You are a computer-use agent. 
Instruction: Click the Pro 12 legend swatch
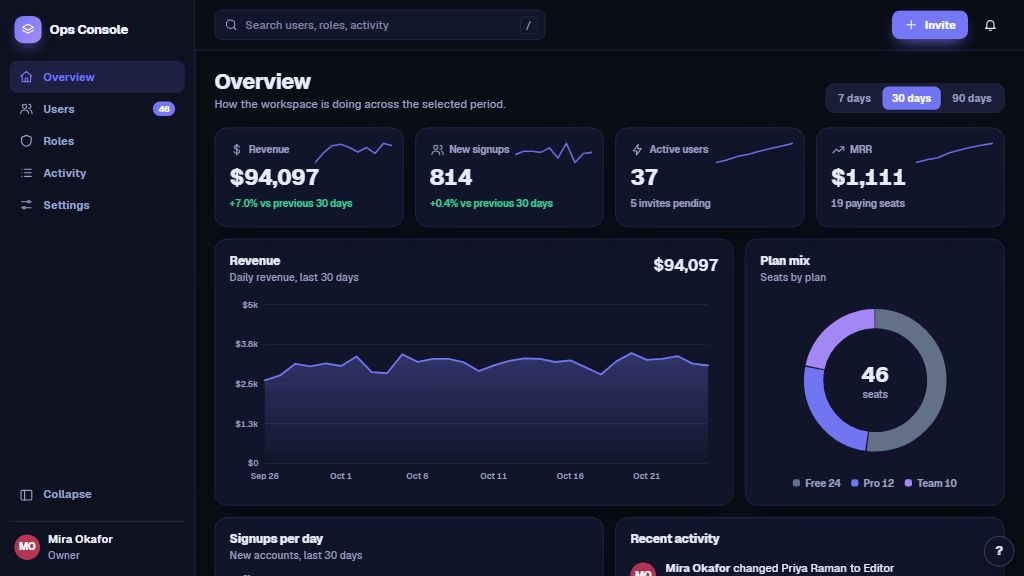854,483
